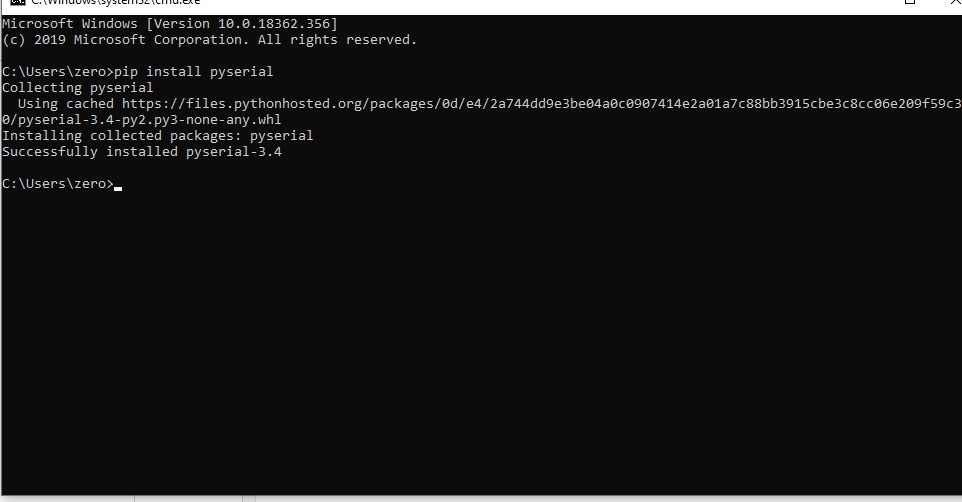Close the command prompt window

click(x=955, y=2)
